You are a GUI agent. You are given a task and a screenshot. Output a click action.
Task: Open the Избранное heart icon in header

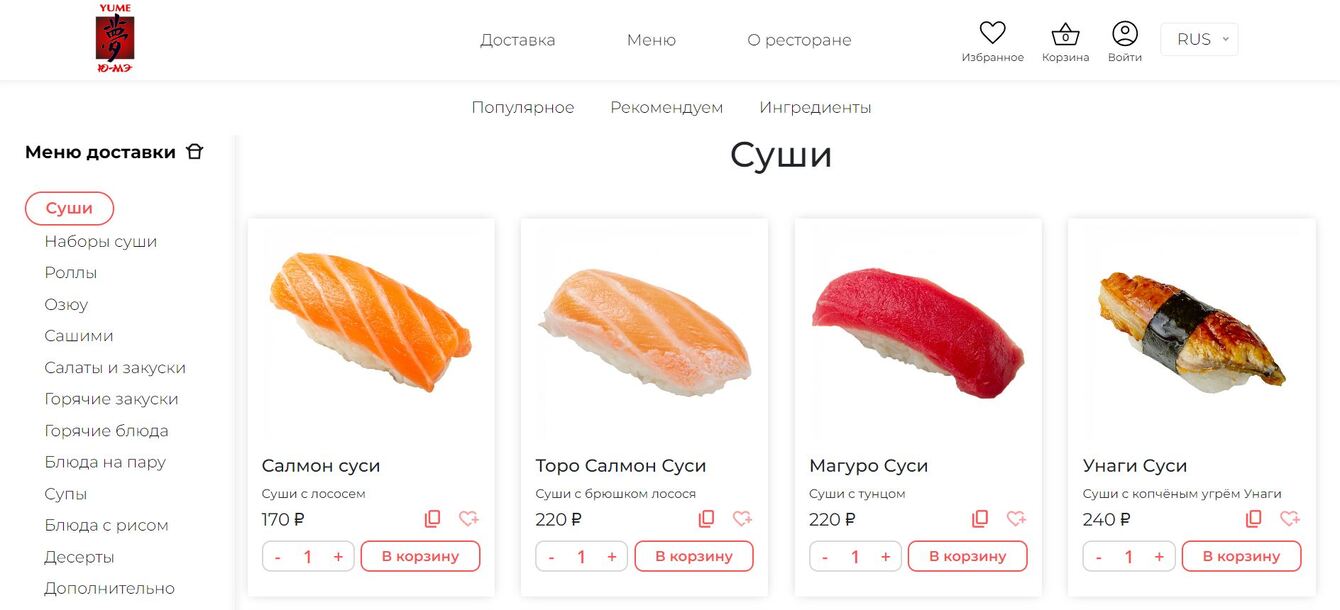click(992, 33)
